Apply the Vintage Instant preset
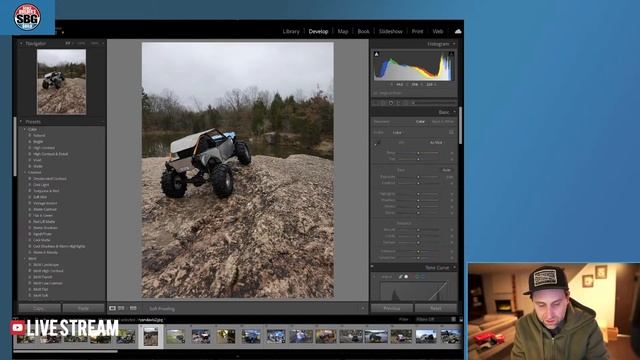 (45, 203)
